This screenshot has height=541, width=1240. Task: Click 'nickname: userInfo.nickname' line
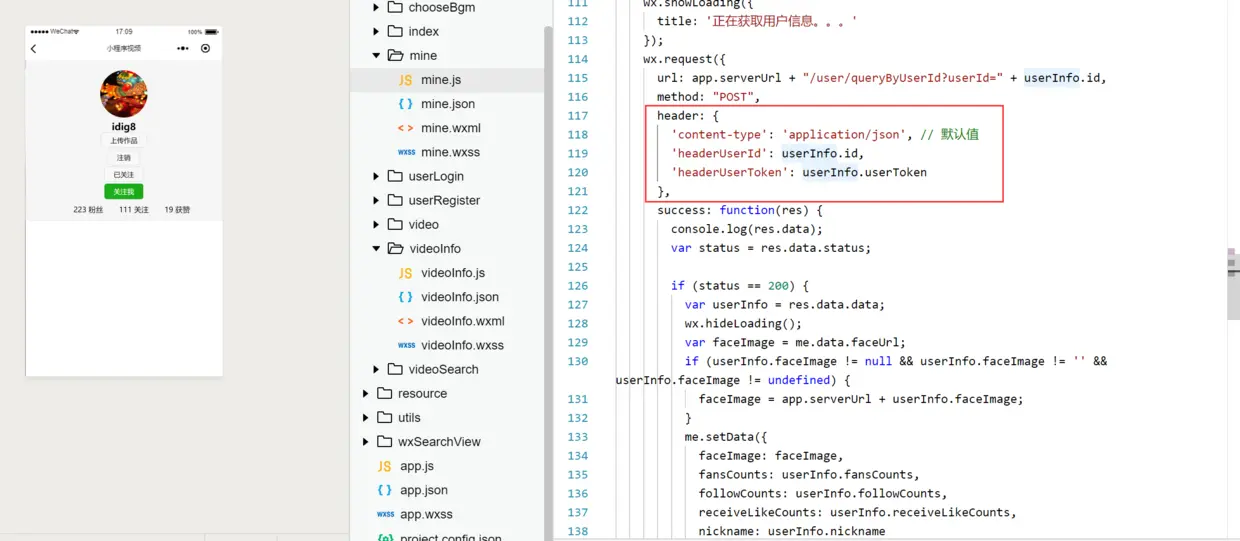[792, 531]
